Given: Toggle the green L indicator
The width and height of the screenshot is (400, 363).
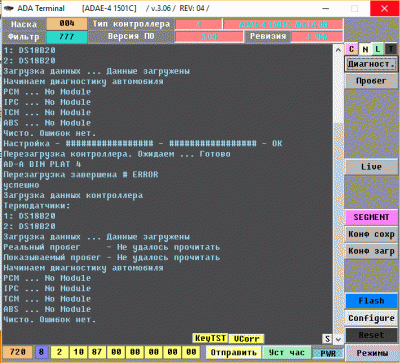Looking at the screenshot, I should (378, 49).
